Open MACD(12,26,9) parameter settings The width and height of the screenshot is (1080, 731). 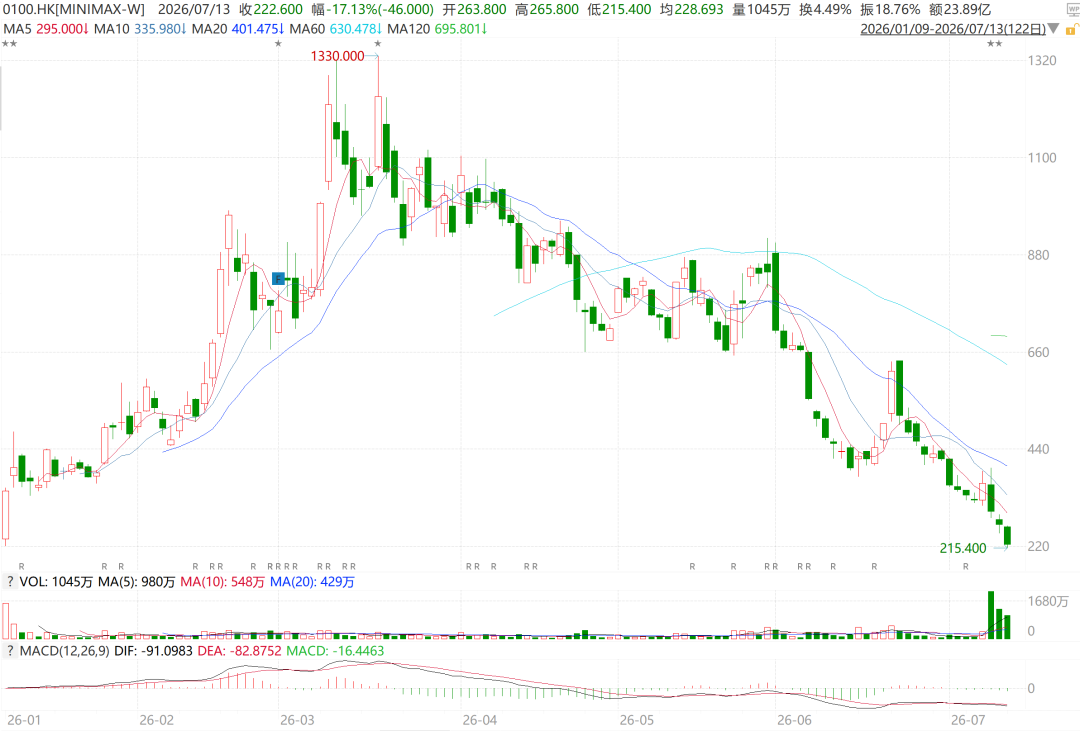pyautogui.click(x=65, y=650)
